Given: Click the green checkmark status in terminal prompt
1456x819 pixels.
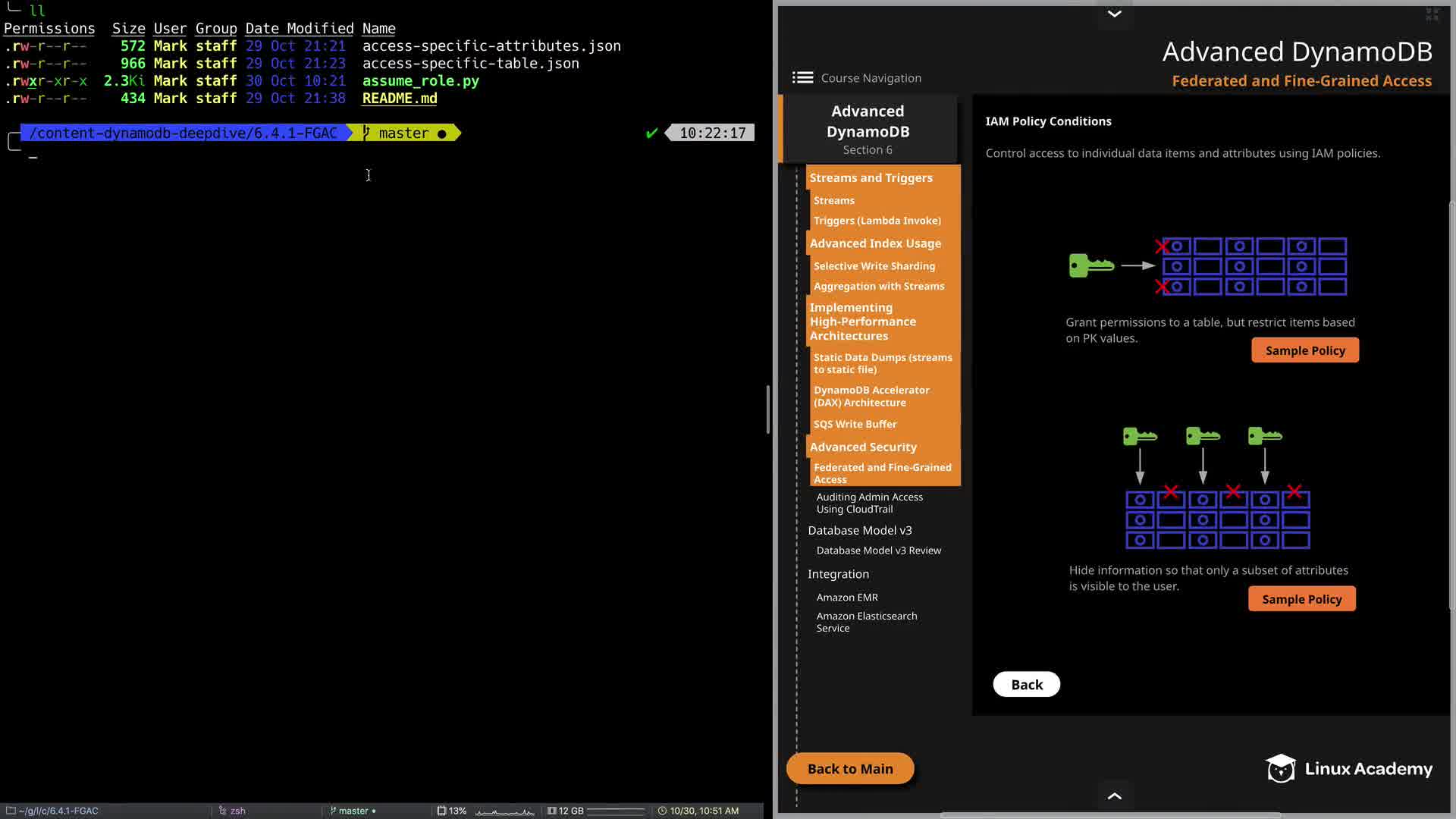Looking at the screenshot, I should tap(651, 133).
